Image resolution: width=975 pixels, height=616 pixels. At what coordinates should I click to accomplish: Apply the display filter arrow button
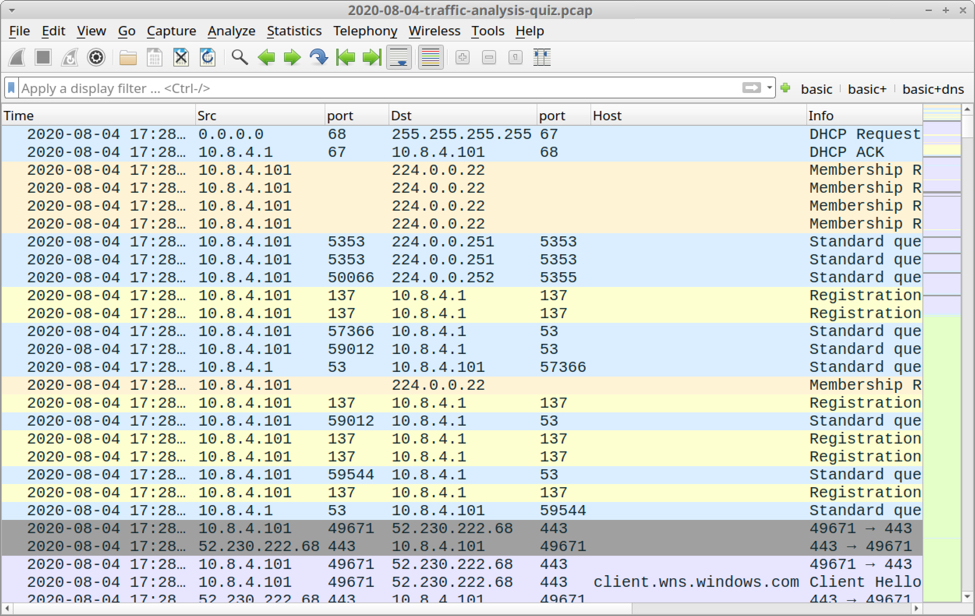point(751,88)
